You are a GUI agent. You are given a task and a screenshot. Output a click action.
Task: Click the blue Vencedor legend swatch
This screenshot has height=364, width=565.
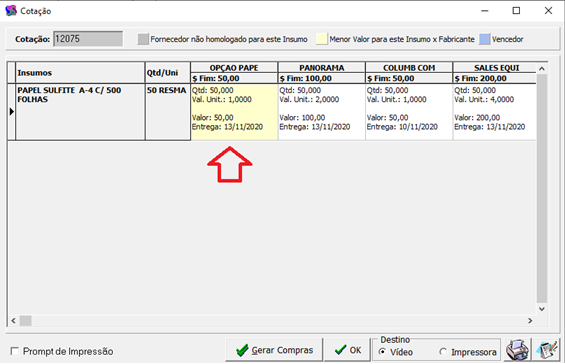[485, 39]
